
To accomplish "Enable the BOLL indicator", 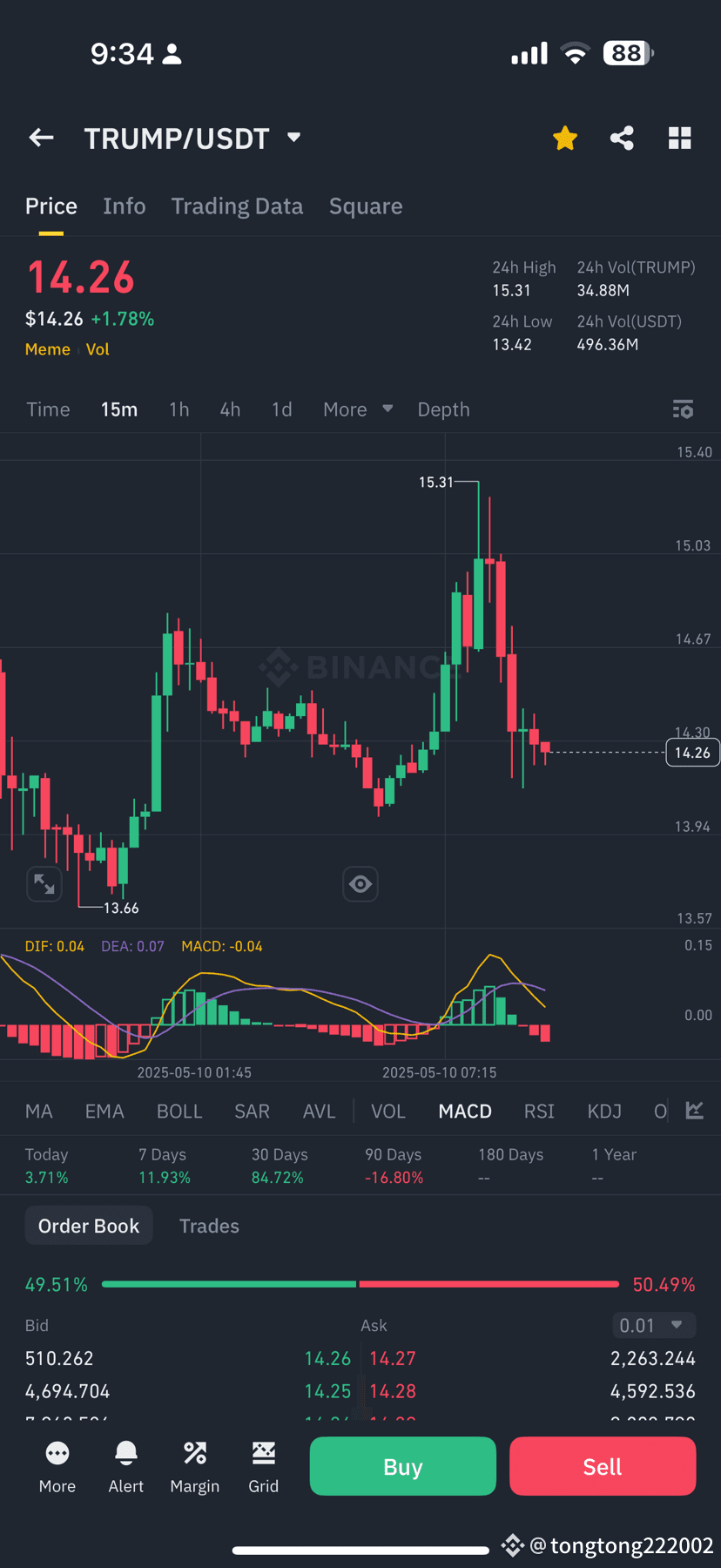I will [179, 1112].
